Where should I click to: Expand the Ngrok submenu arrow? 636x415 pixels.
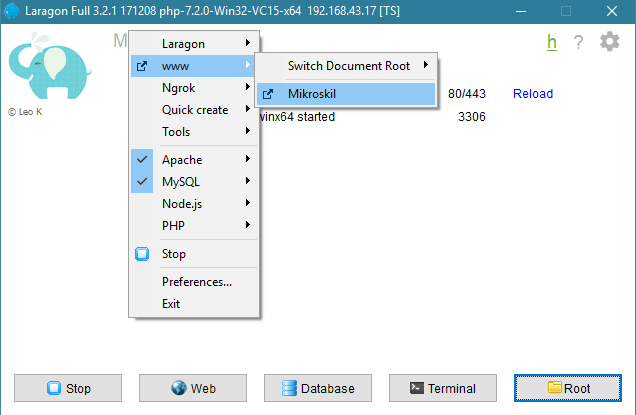(247, 86)
